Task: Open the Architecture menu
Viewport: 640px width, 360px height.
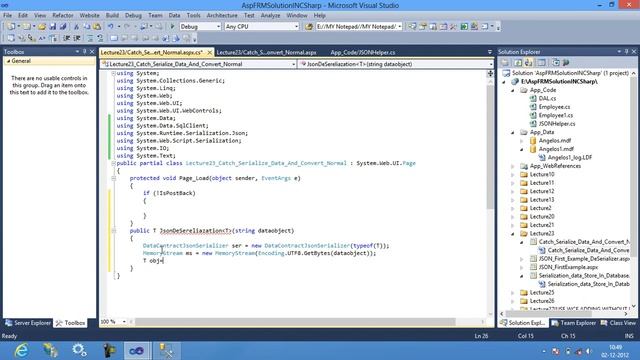Action: tap(222, 15)
